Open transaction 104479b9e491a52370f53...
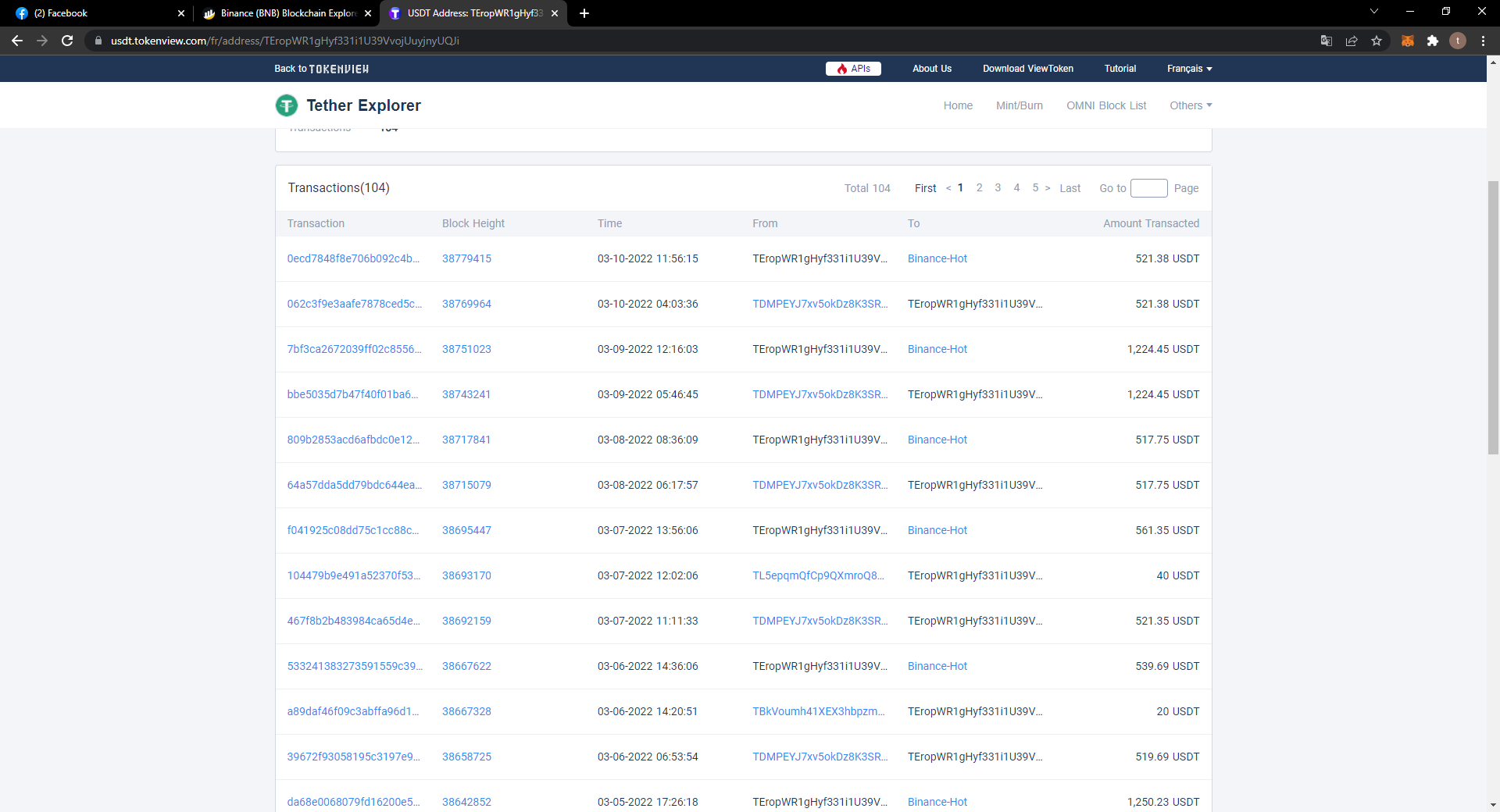 point(354,575)
